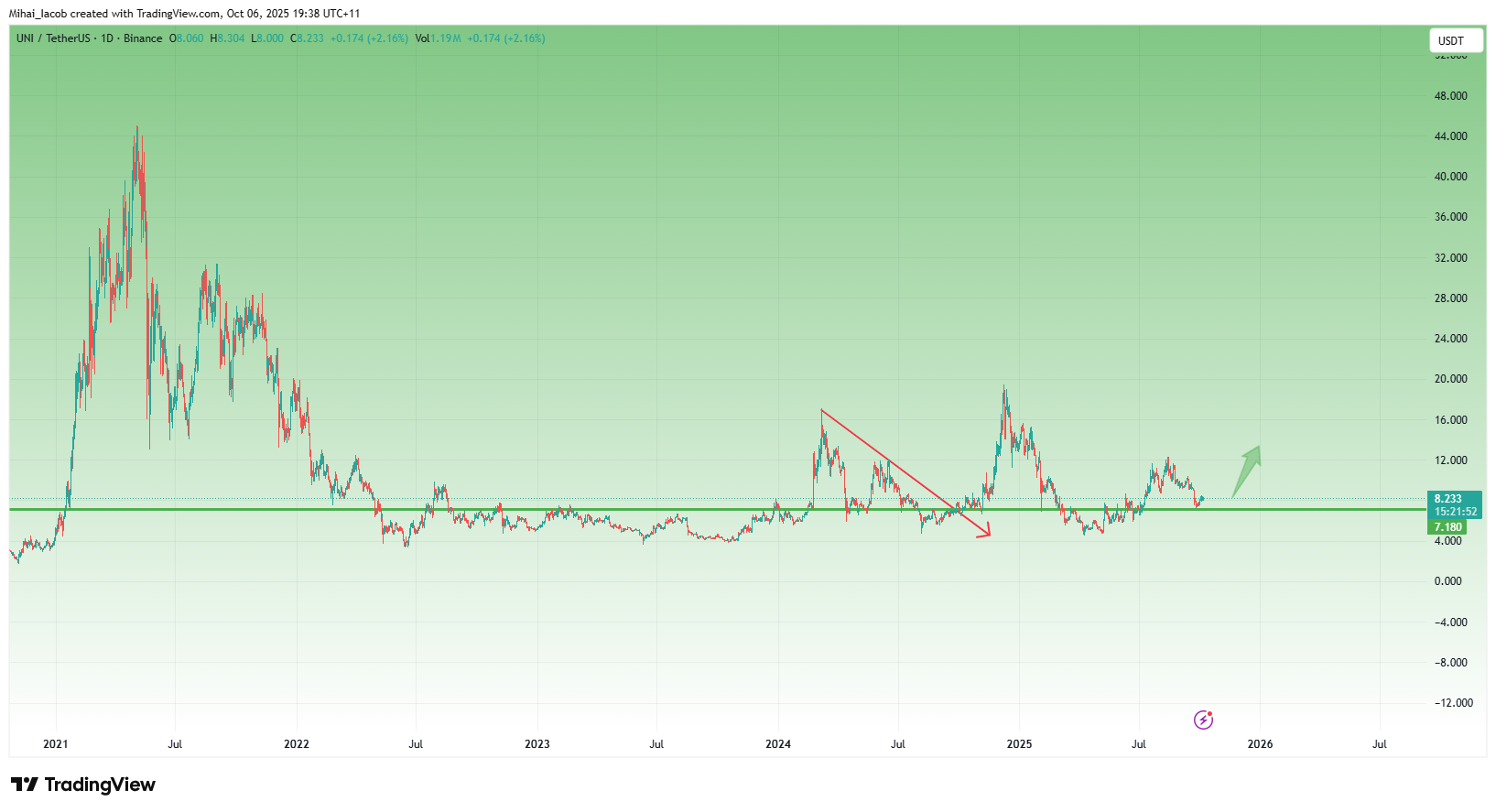Viewport: 1496px width, 812px height.
Task: Open the USDT currency selector
Action: (1455, 40)
